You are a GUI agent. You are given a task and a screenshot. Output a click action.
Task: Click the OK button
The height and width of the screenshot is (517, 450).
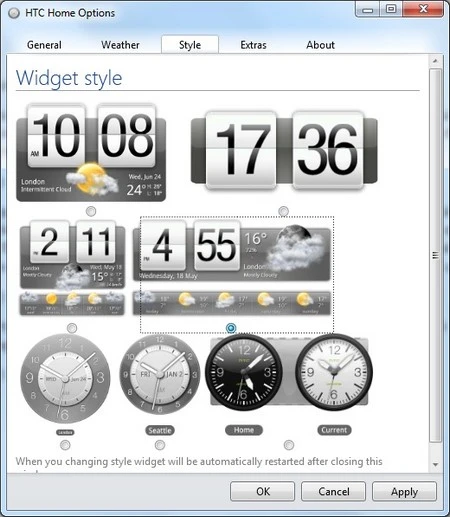[263, 491]
